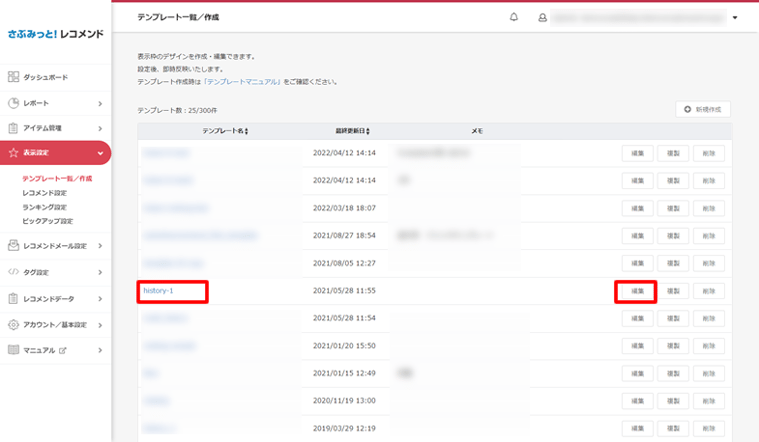Collapse the 表示設定 menu chevron
The width and height of the screenshot is (759, 442).
(x=100, y=153)
